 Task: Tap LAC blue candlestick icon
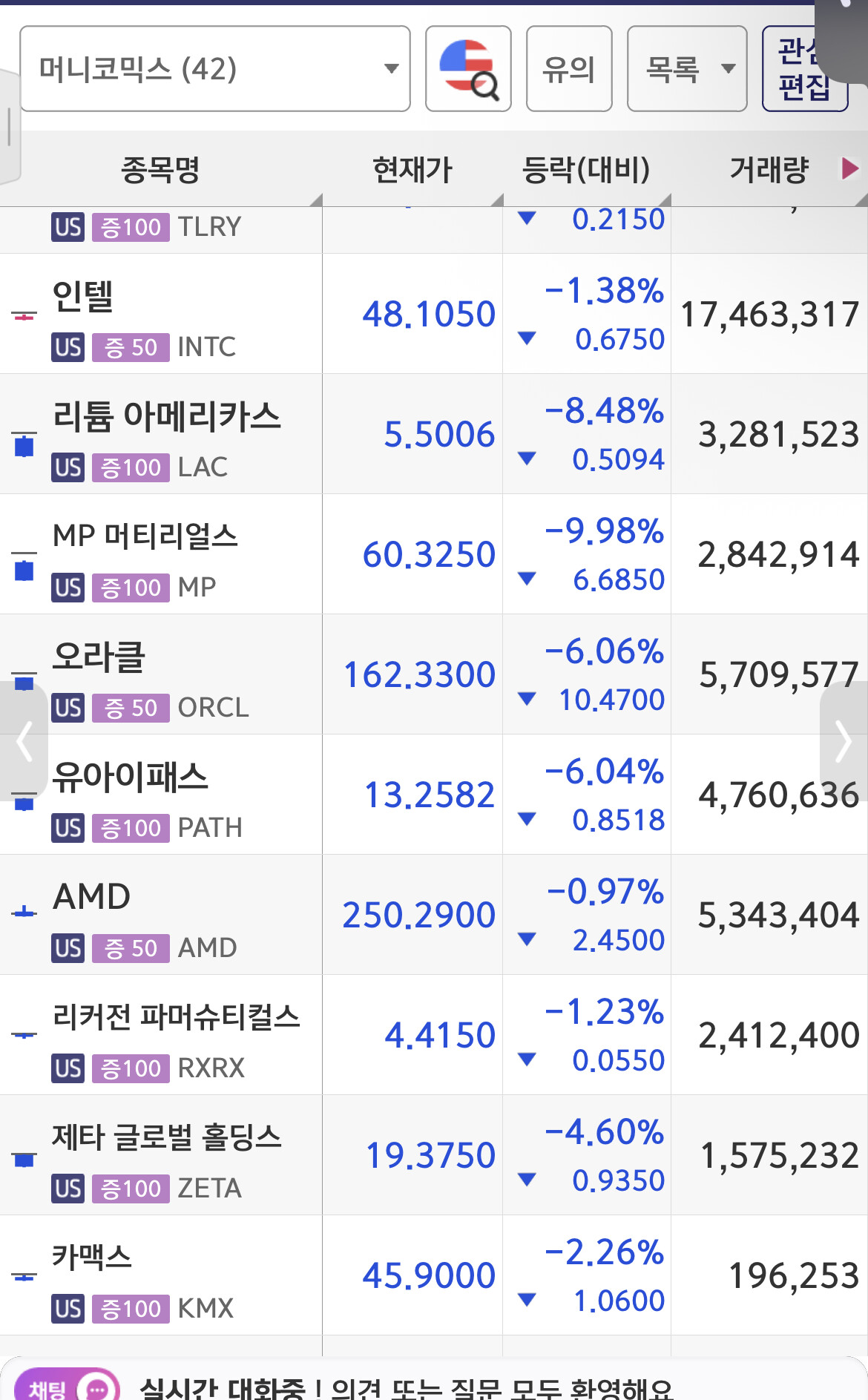tap(24, 444)
